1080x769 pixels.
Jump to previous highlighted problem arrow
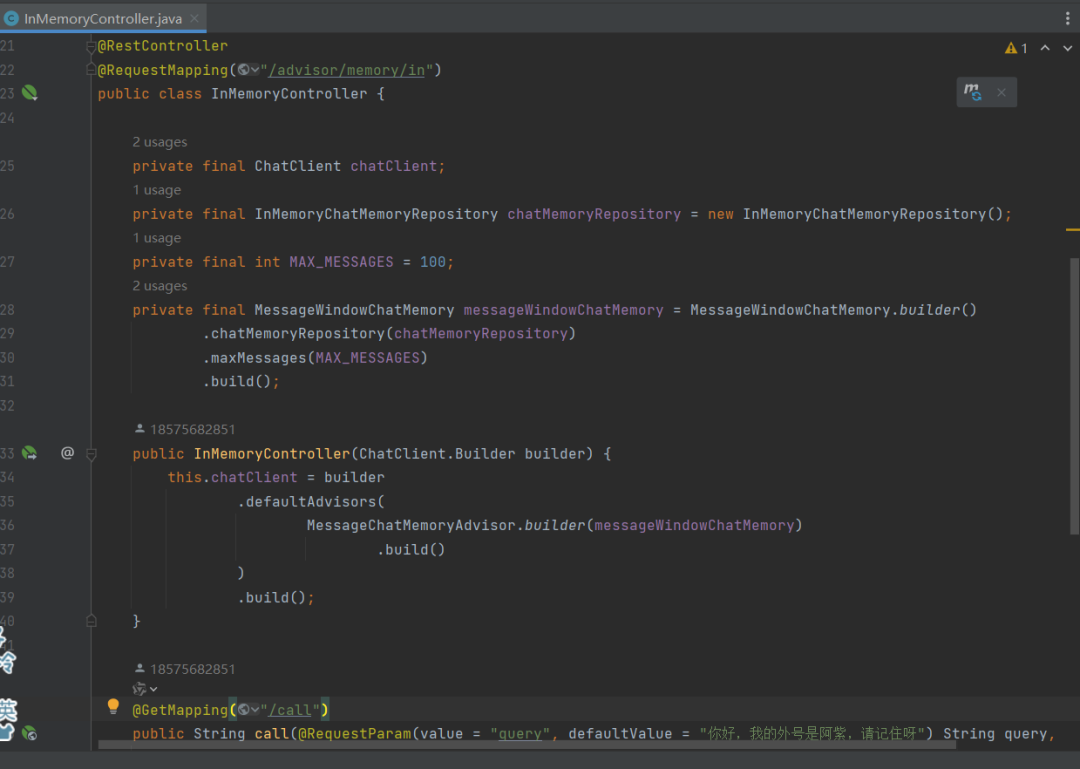(1045, 48)
